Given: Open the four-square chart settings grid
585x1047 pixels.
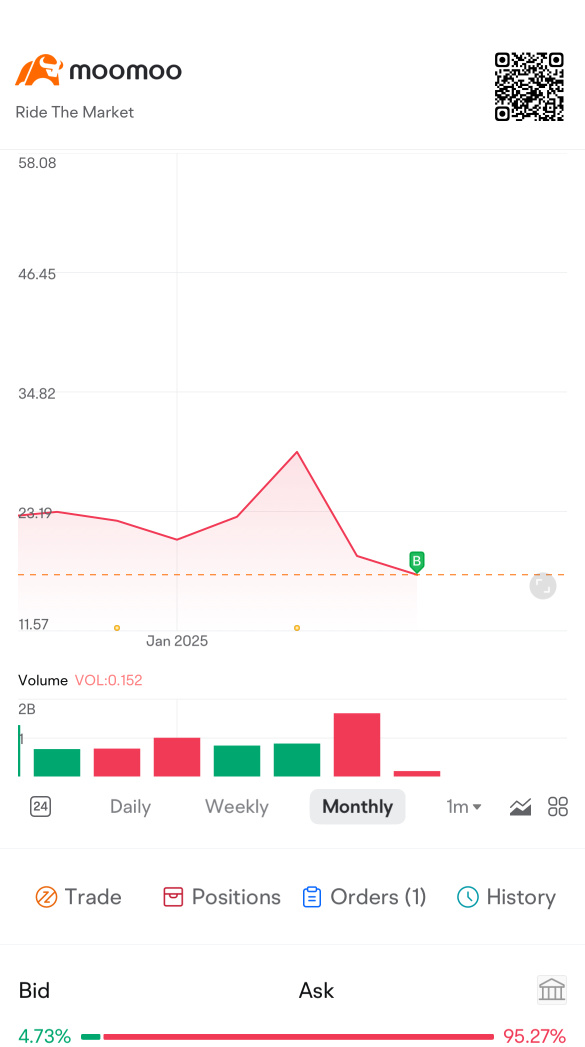Looking at the screenshot, I should click(x=558, y=807).
